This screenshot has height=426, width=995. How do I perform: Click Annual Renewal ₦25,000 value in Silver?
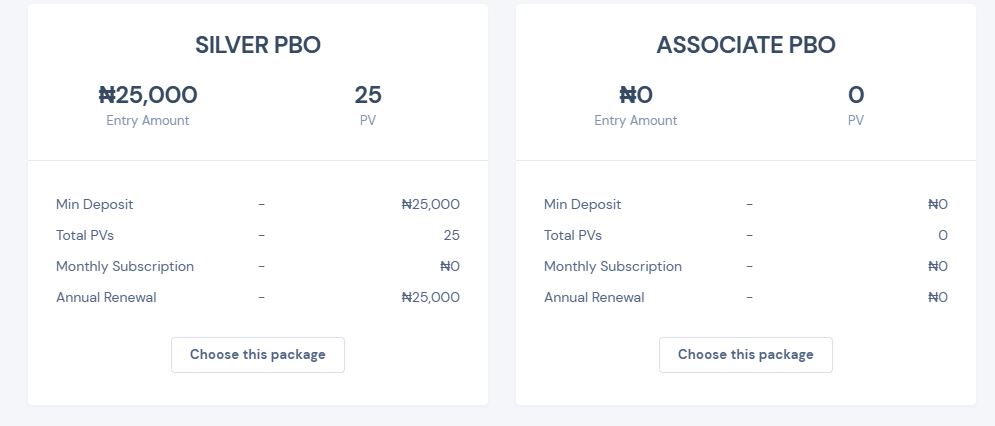pos(431,297)
